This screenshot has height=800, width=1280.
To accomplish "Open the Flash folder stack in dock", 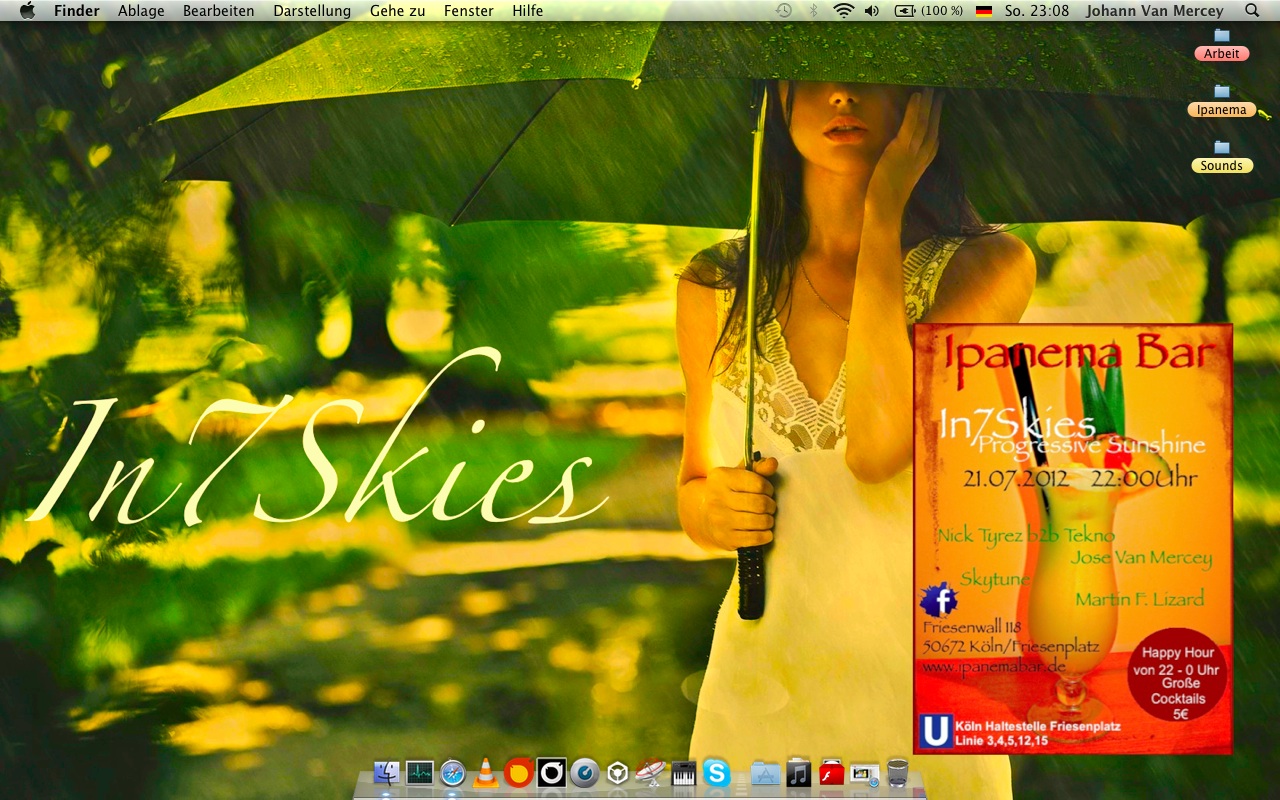I will pos(832,773).
